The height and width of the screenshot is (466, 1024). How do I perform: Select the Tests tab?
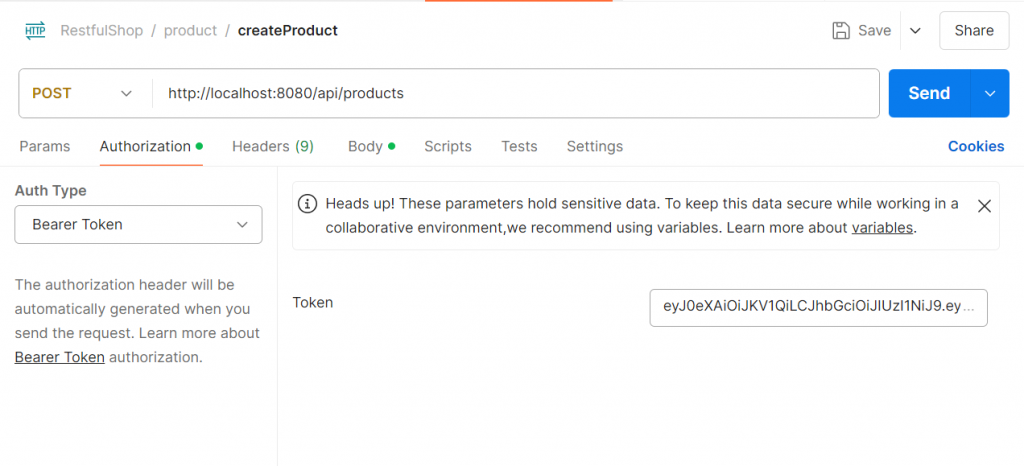pyautogui.click(x=519, y=146)
